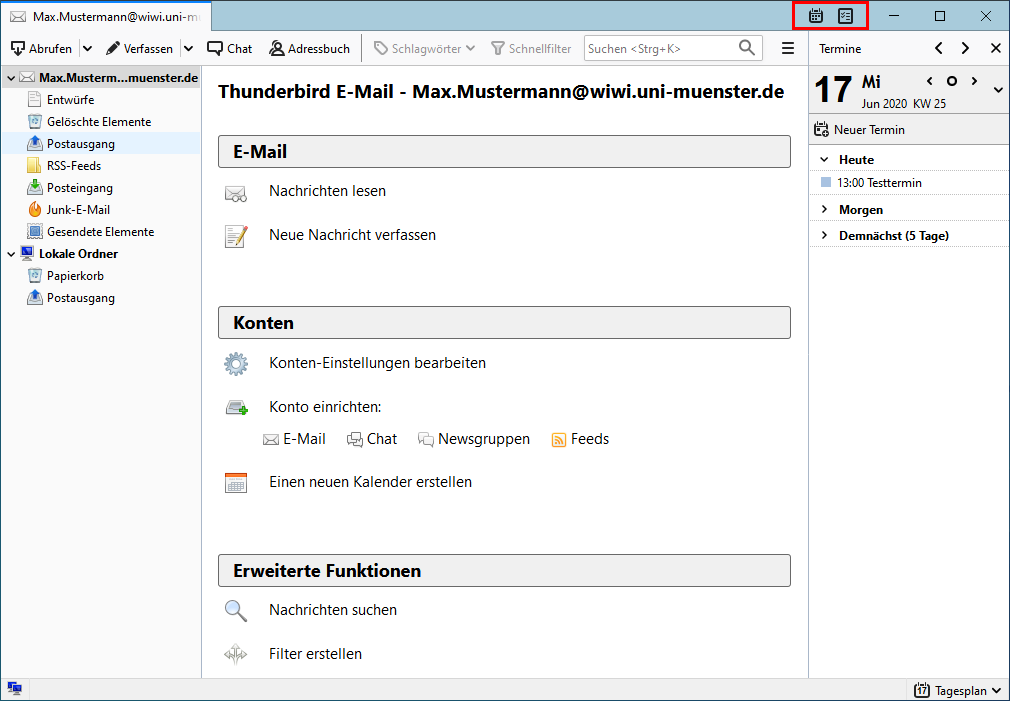Select Postausgang under Lokale Ordner

pos(81,298)
